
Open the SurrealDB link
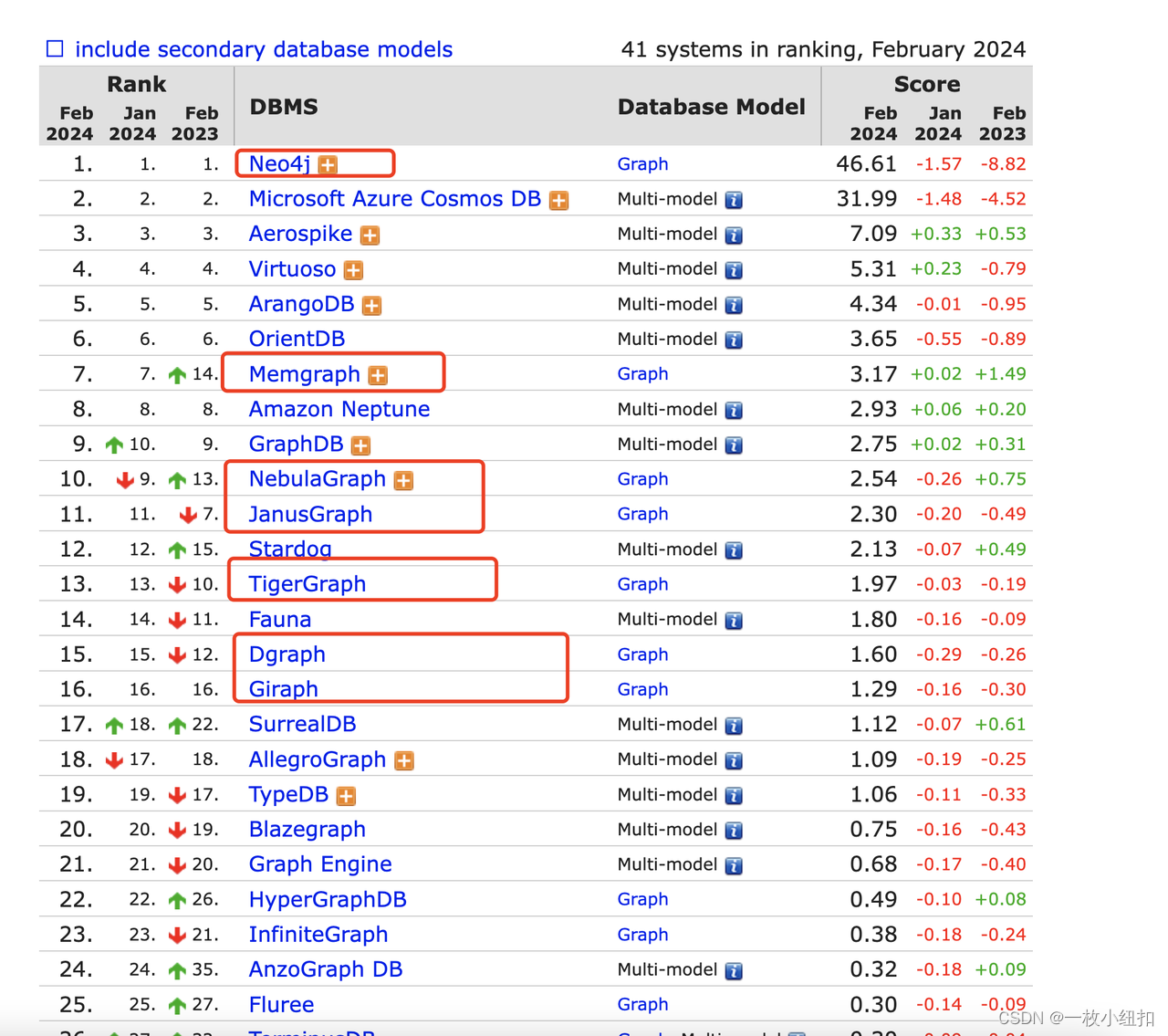point(303,725)
